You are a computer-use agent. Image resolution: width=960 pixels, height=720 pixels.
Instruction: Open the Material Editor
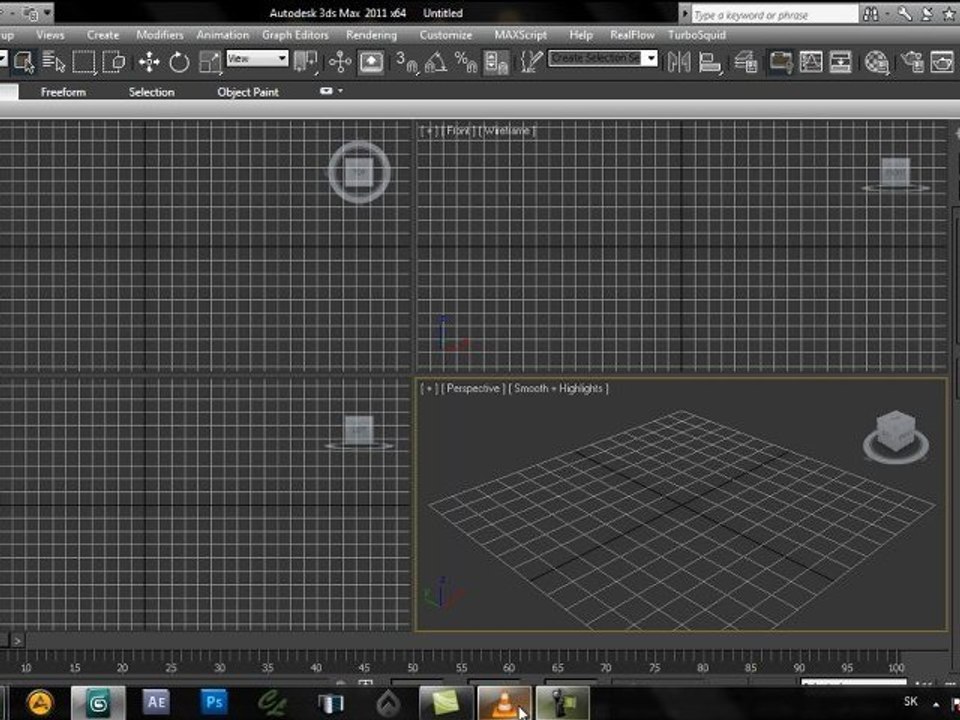876,62
